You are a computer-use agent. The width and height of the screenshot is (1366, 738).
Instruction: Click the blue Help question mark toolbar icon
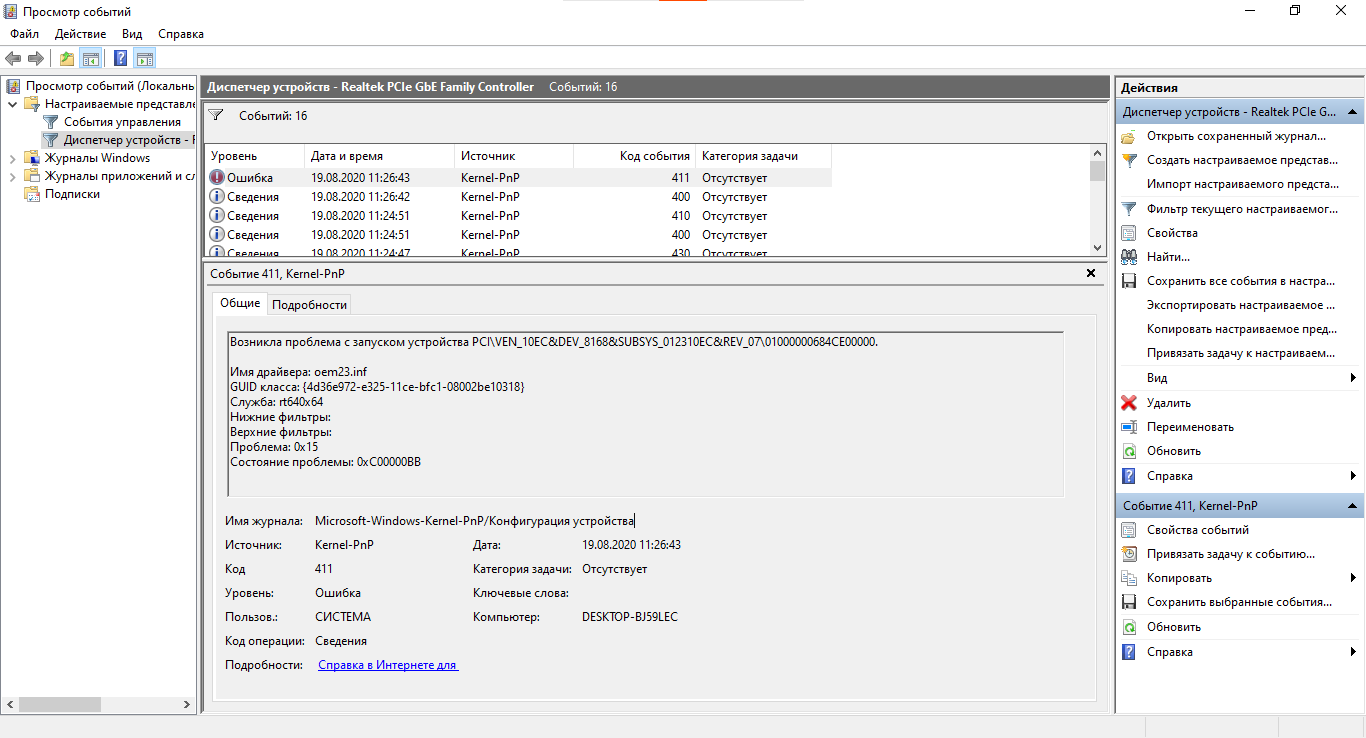(121, 59)
